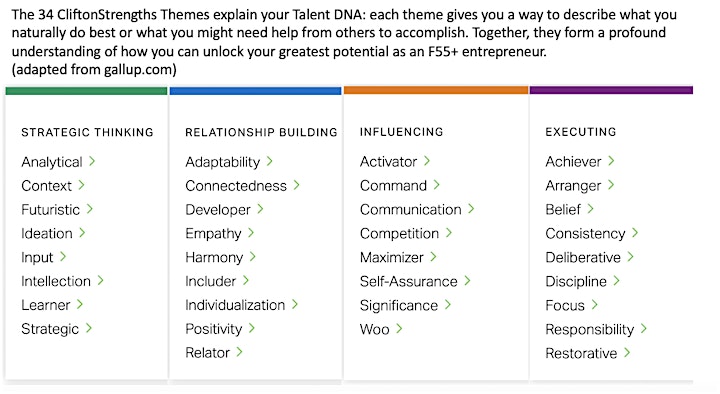Click the blue Relationship Building bar
This screenshot has height=394, width=720.
255,90
